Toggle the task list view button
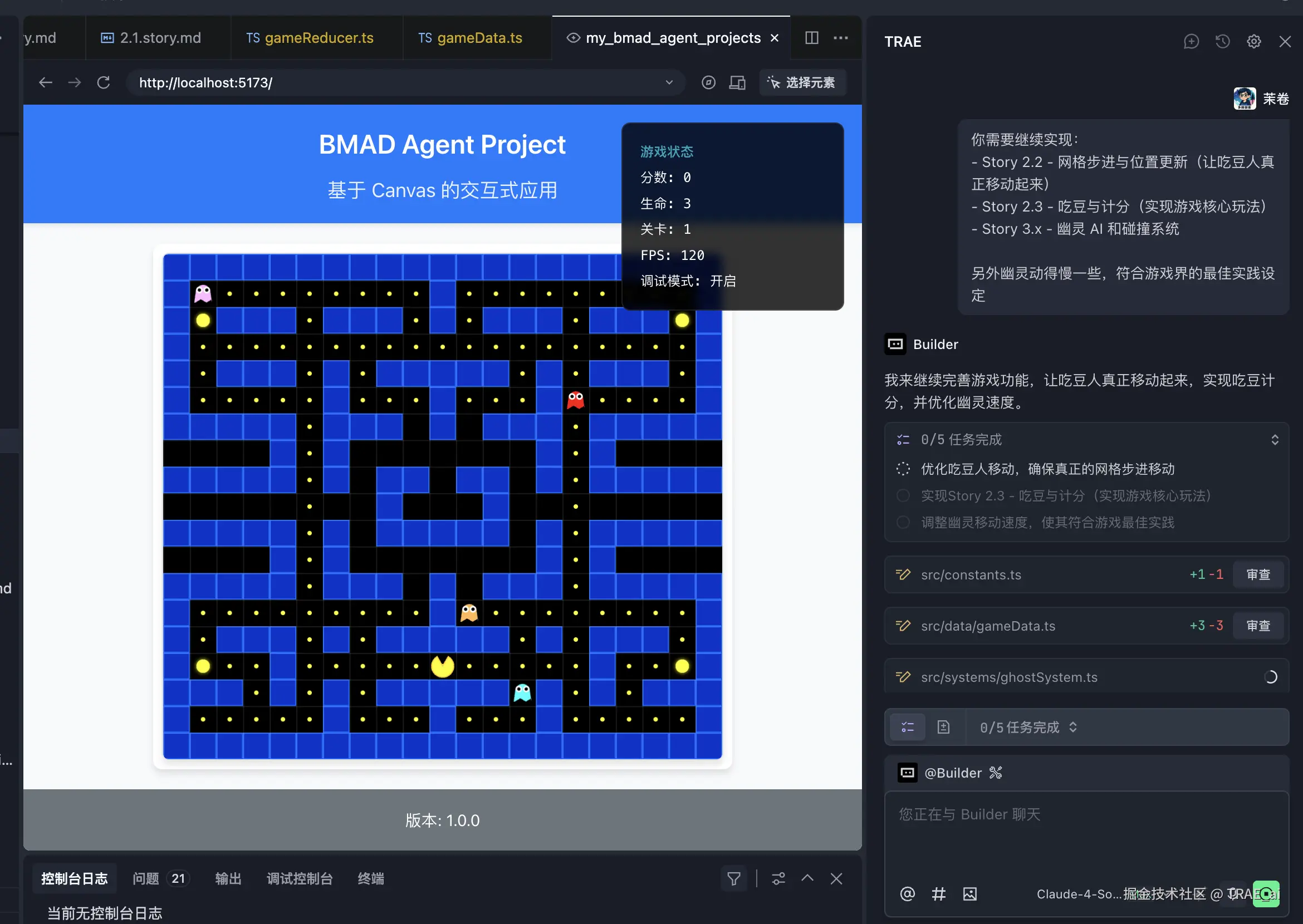This screenshot has width=1303, height=924. [x=908, y=727]
